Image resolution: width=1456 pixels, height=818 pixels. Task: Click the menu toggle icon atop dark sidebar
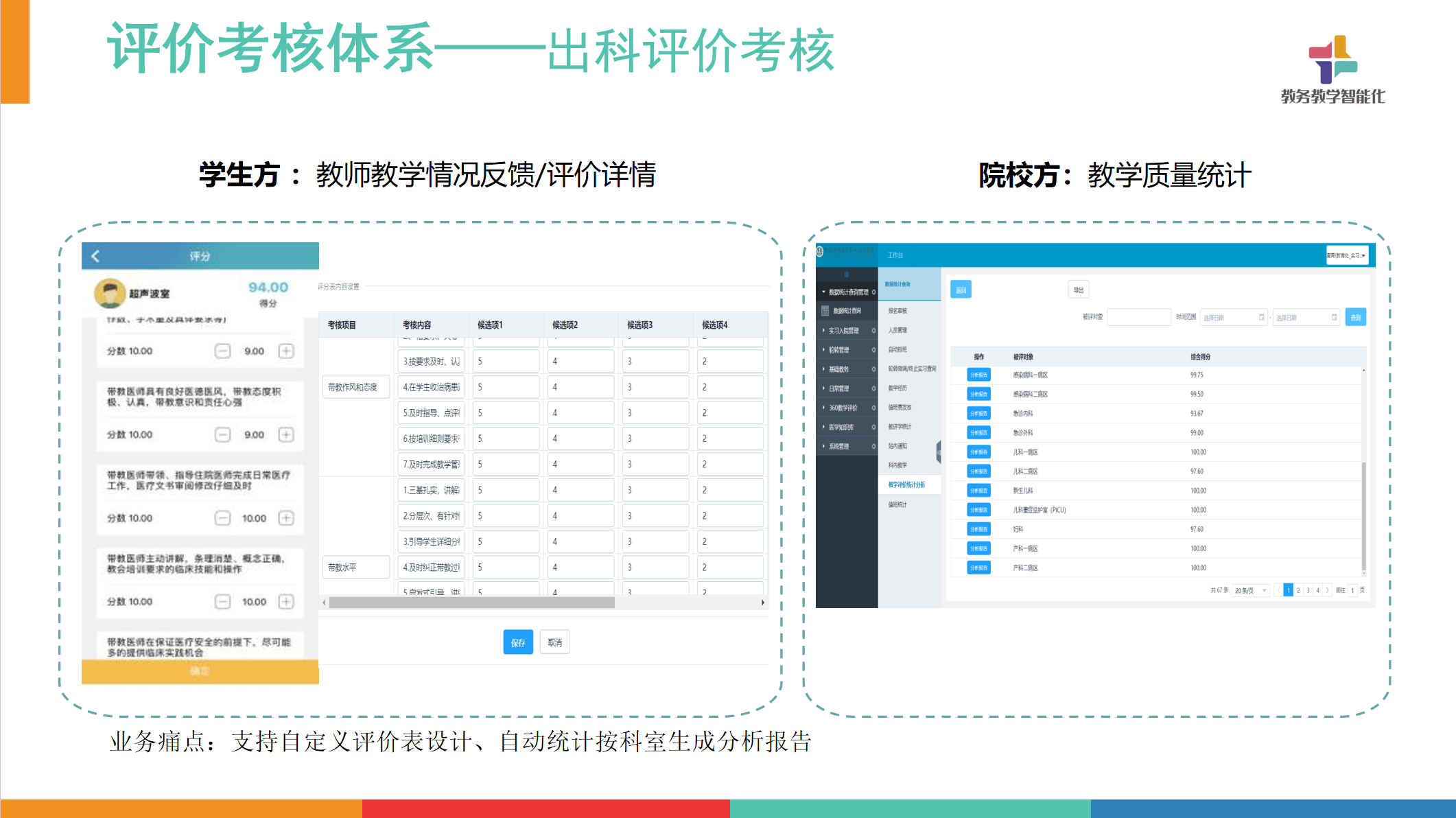(x=847, y=274)
